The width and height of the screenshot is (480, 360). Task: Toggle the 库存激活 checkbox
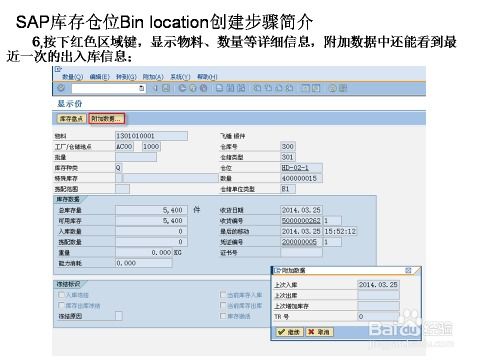click(223, 316)
